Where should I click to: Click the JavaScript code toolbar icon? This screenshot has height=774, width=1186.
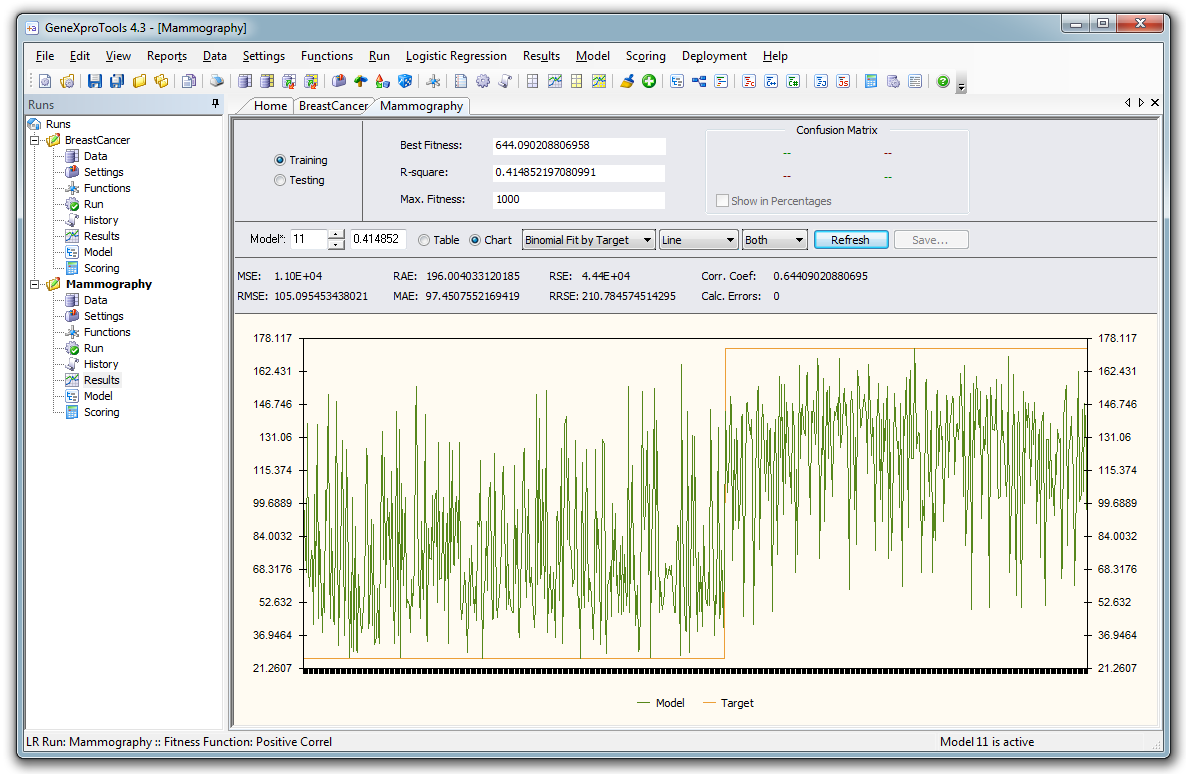(843, 82)
